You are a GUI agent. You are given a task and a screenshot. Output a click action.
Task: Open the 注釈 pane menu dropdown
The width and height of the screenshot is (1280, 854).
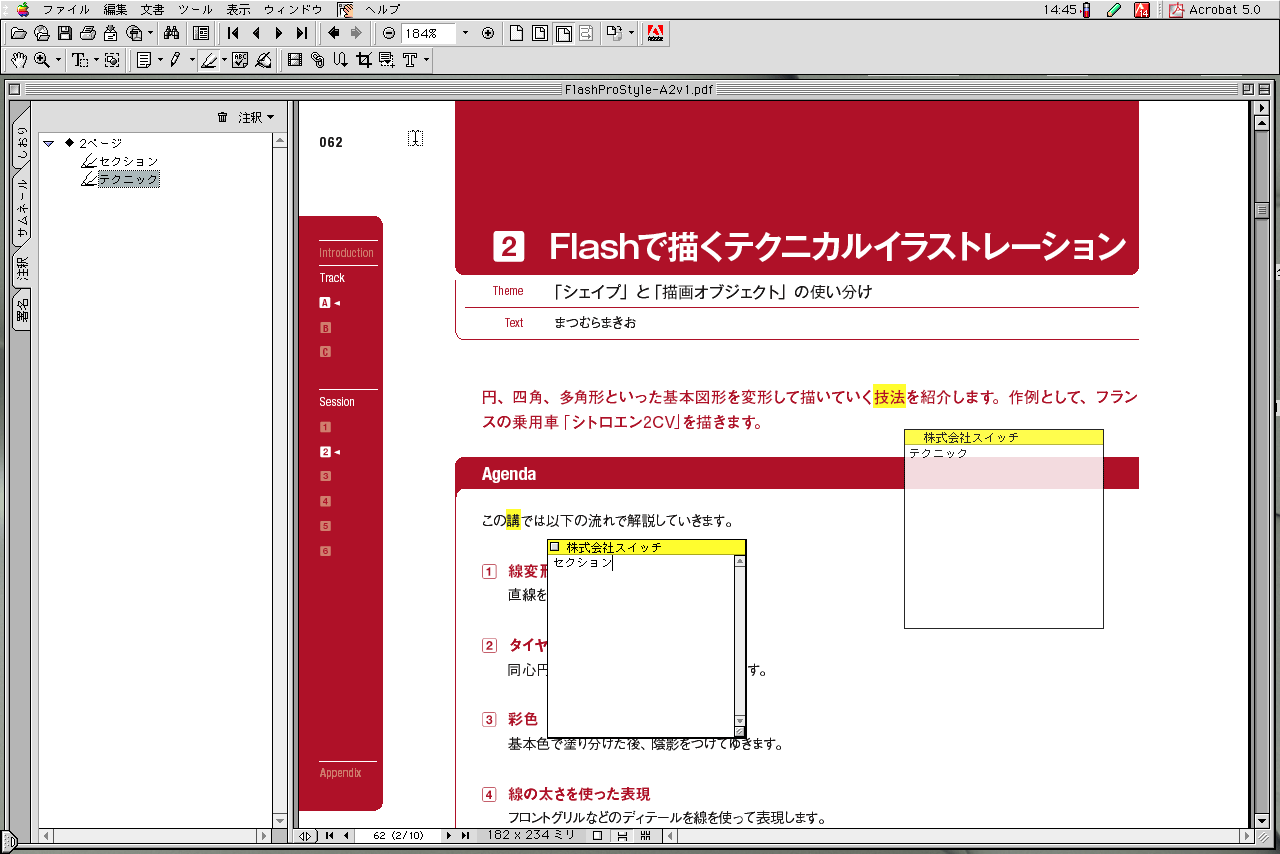click(256, 117)
